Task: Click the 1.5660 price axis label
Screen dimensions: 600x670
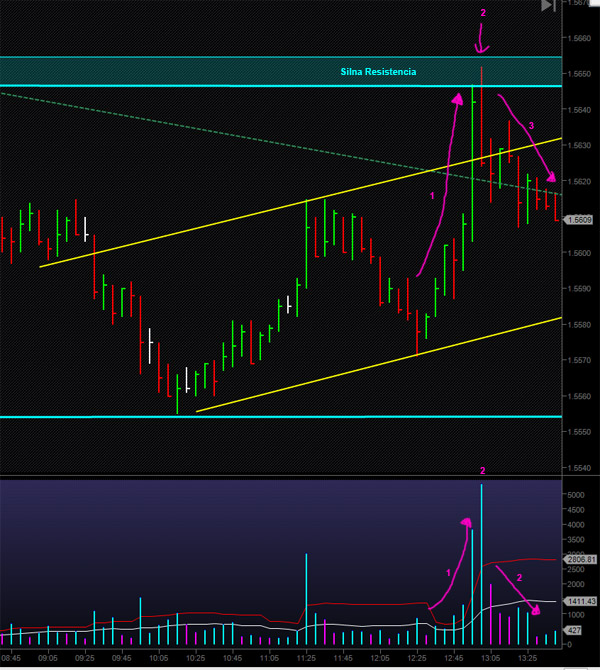Action: point(579,38)
